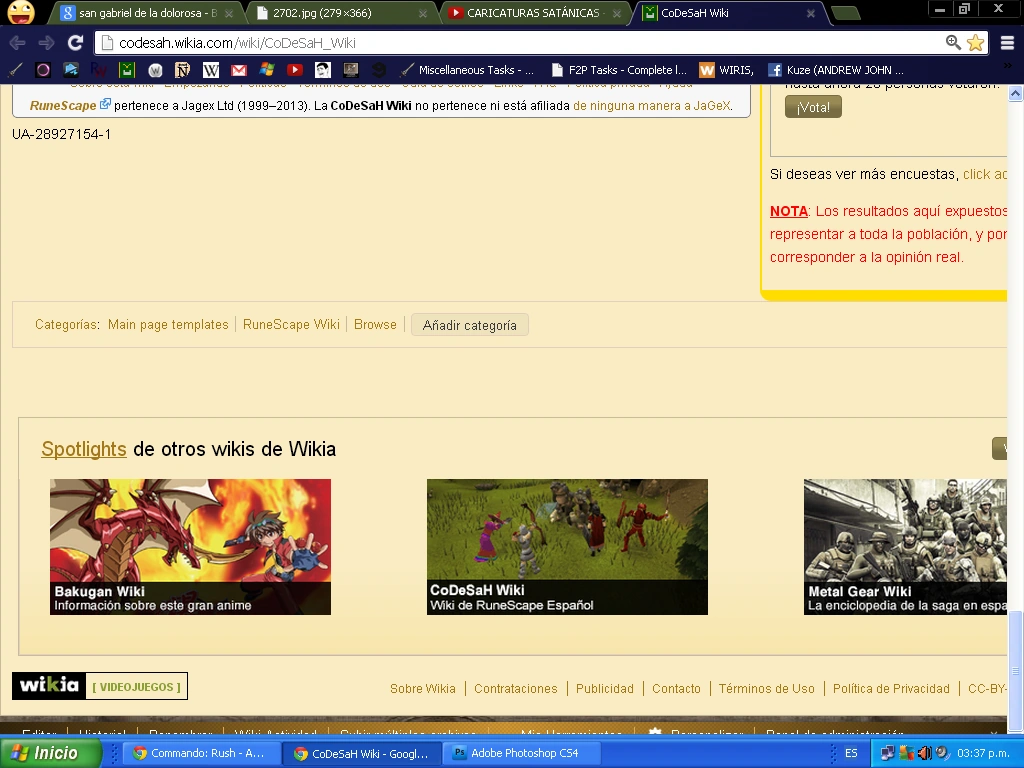Close the CARICATURAS SATÁNICAS tab
The height and width of the screenshot is (768, 1024).
[616, 13]
